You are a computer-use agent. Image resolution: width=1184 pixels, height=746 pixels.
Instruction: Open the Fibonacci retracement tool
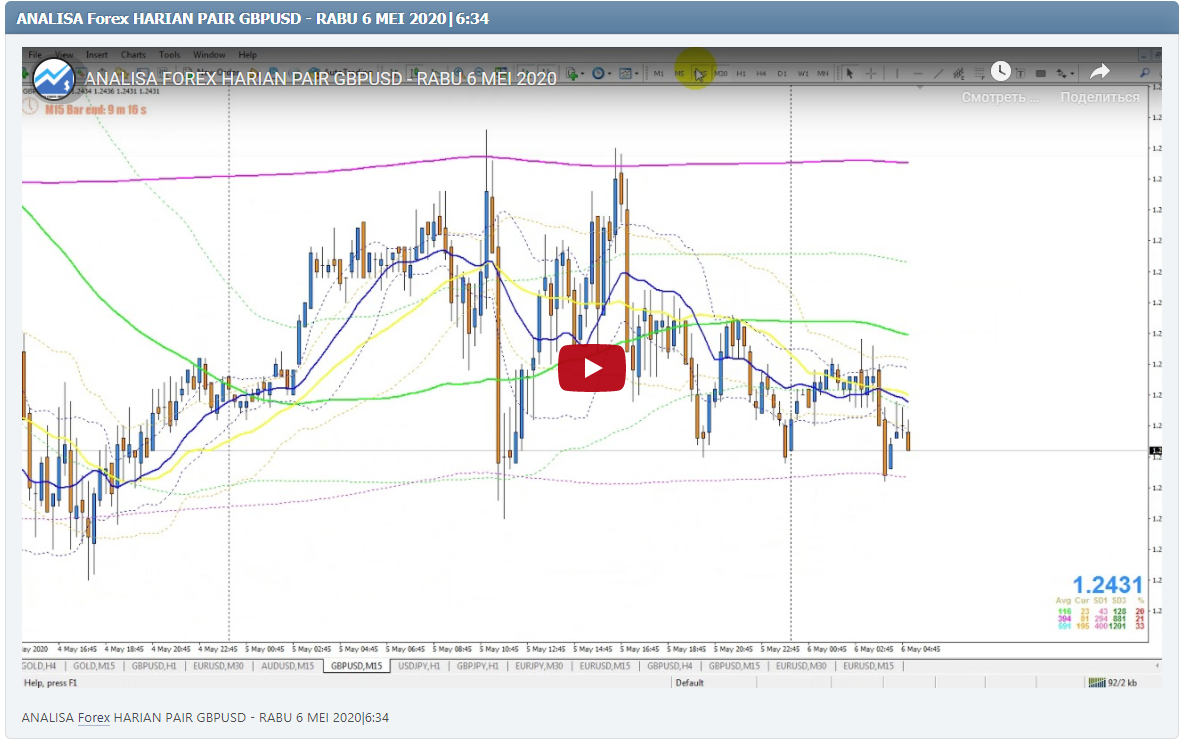[x=958, y=73]
